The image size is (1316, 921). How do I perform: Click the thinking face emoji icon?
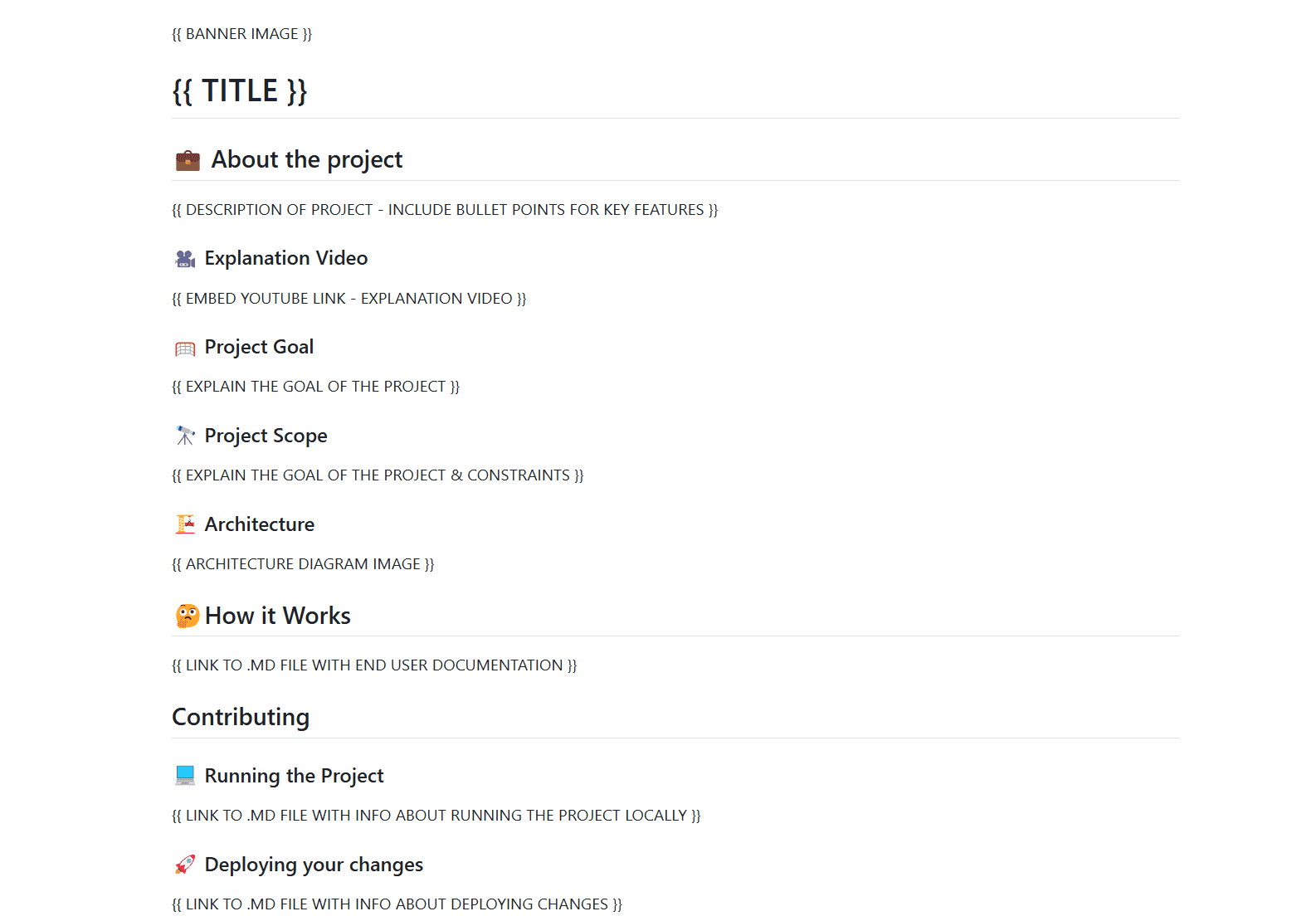tap(188, 616)
